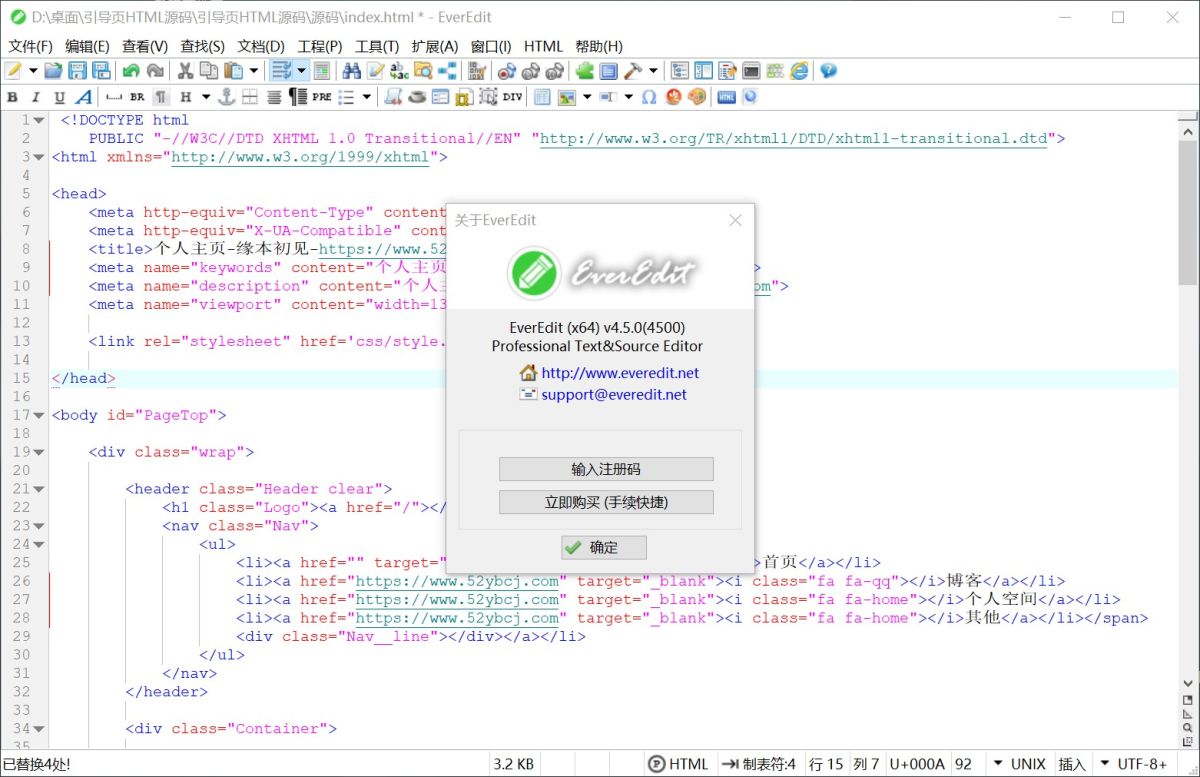This screenshot has width=1200, height=777.
Task: Click the Save all double-floppy icon
Action: pyautogui.click(x=101, y=71)
